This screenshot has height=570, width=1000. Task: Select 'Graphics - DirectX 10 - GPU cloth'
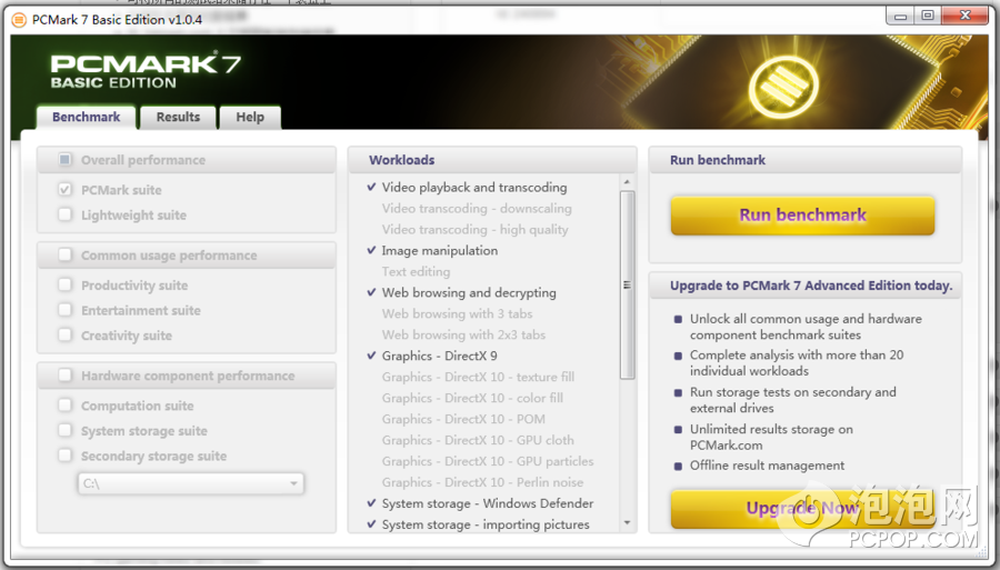(x=478, y=440)
